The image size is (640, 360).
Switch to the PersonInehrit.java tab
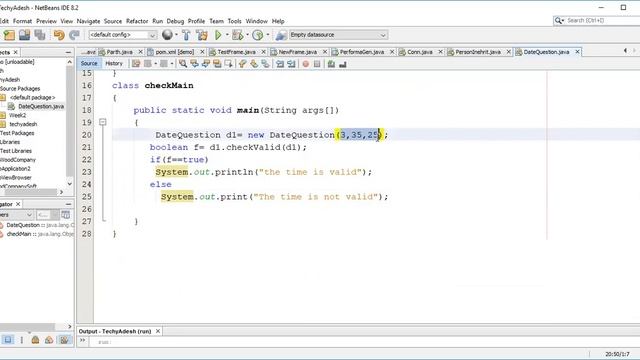tap(478, 52)
